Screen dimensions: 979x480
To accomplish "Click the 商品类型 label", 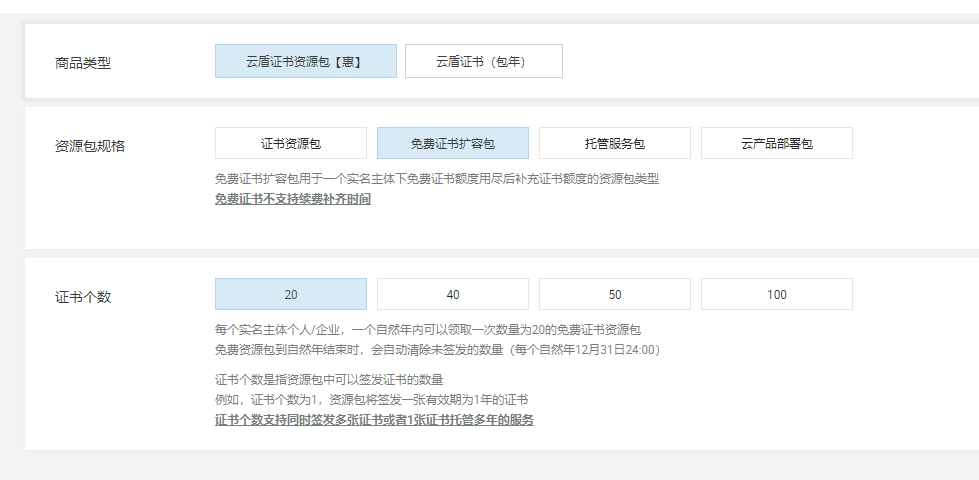I will click(x=83, y=63).
